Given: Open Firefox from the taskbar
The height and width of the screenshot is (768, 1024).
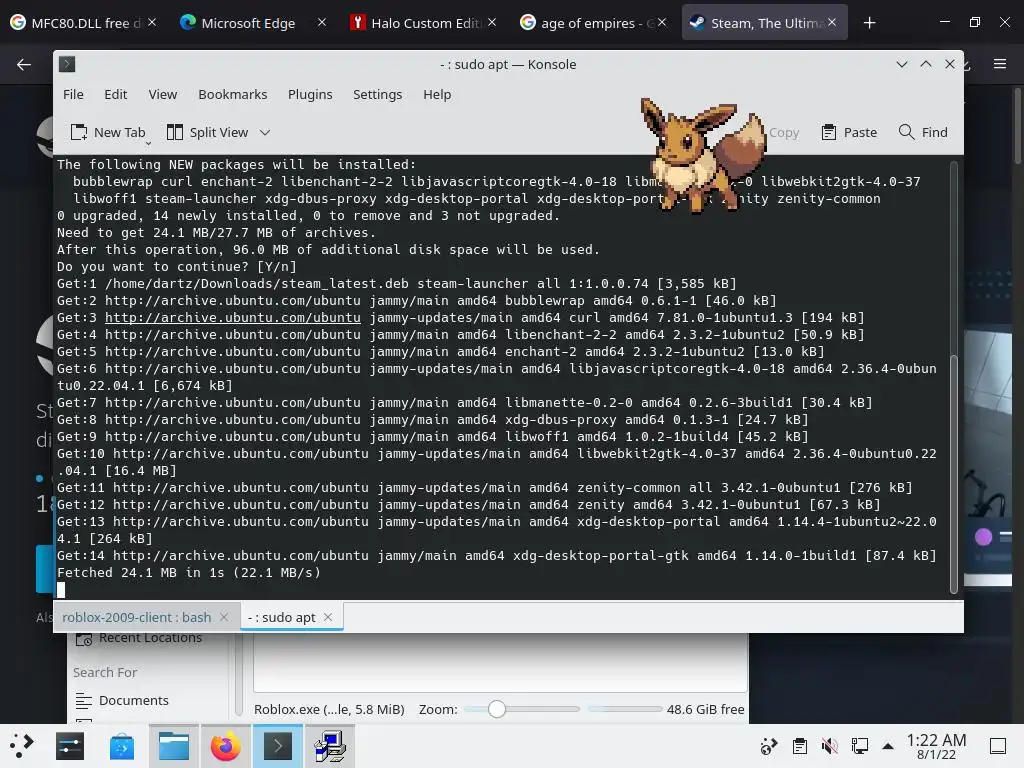Looking at the screenshot, I should point(225,746).
